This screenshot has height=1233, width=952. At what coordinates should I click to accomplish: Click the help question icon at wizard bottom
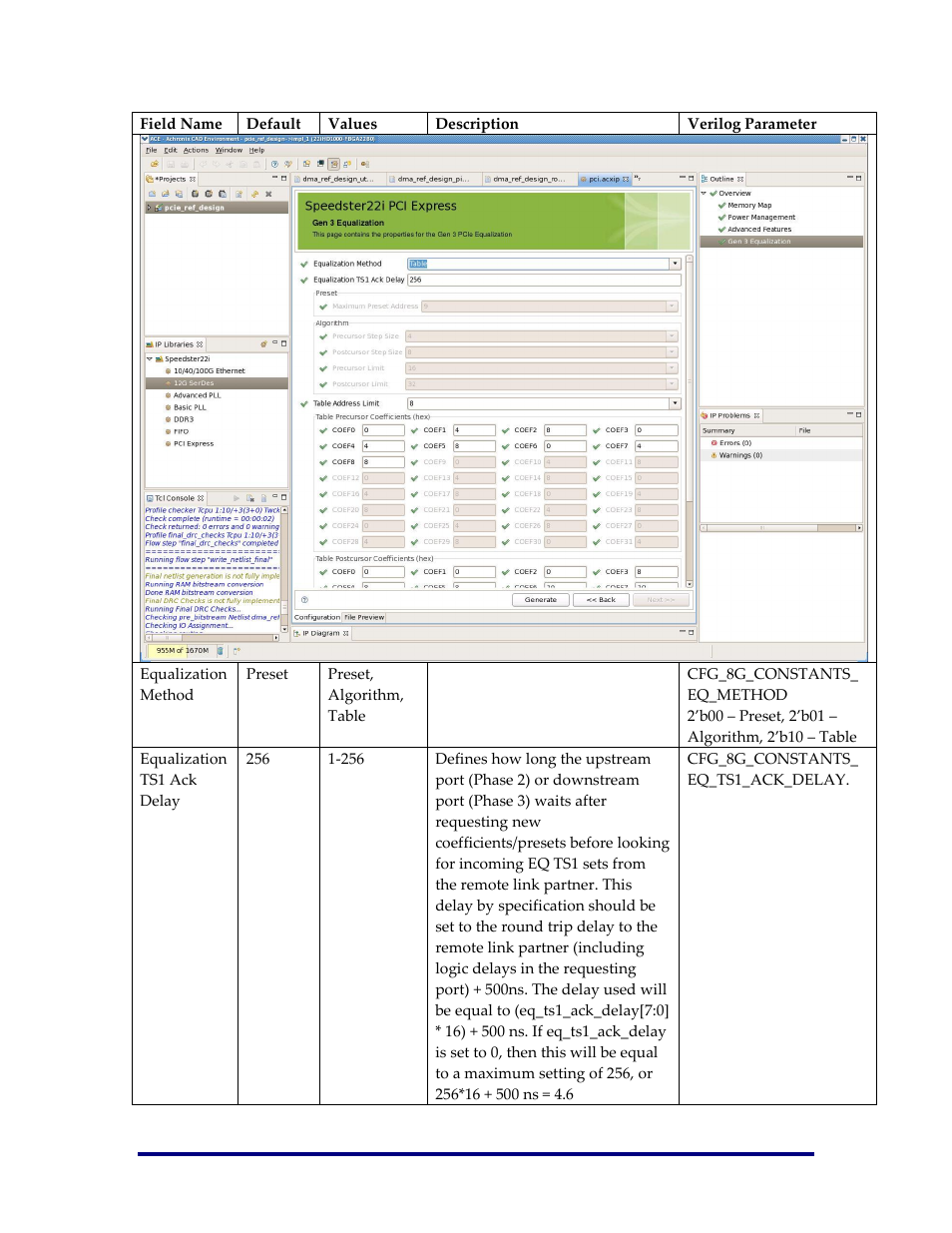point(304,600)
